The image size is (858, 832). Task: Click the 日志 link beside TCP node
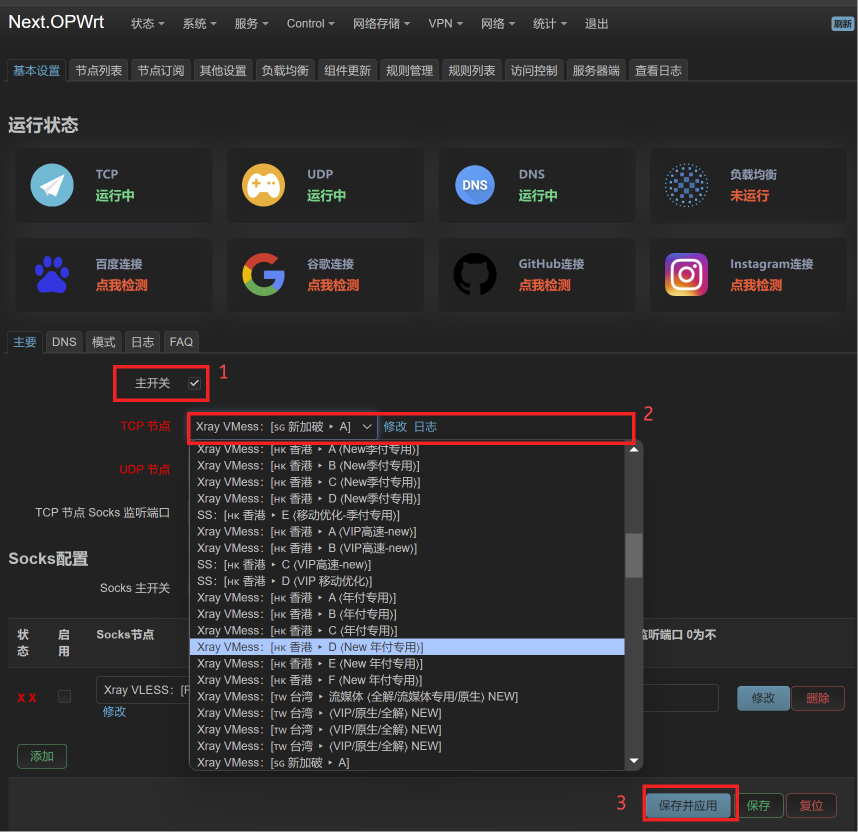pos(425,427)
